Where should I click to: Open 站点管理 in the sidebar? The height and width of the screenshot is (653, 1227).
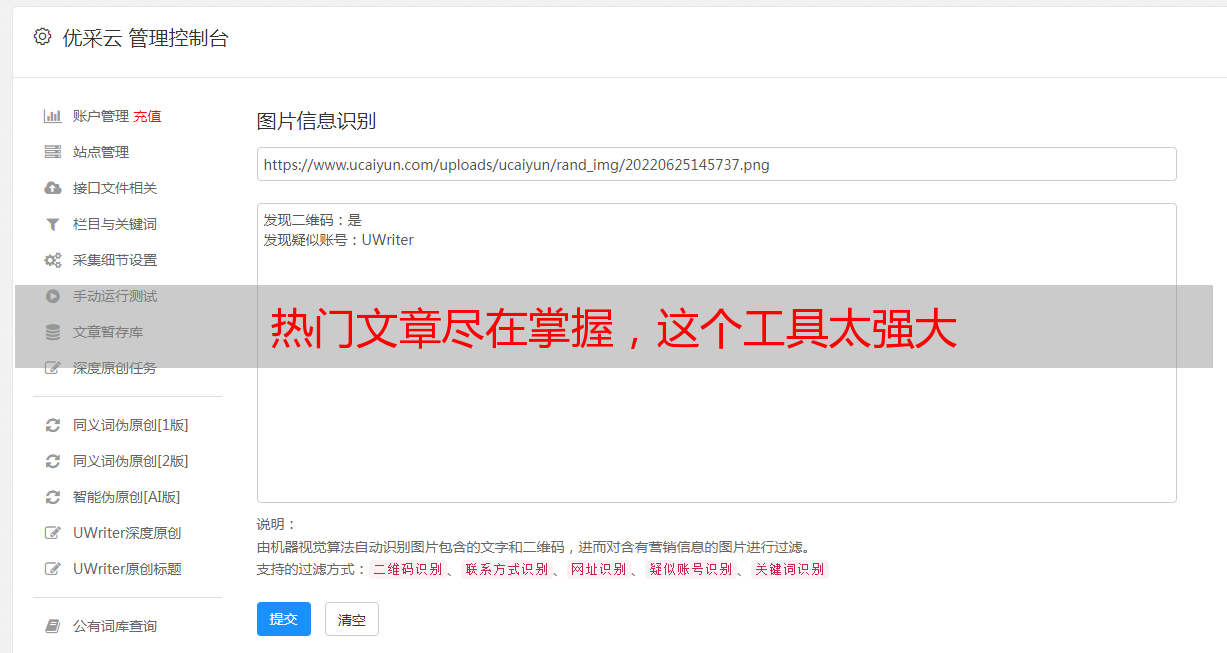101,152
